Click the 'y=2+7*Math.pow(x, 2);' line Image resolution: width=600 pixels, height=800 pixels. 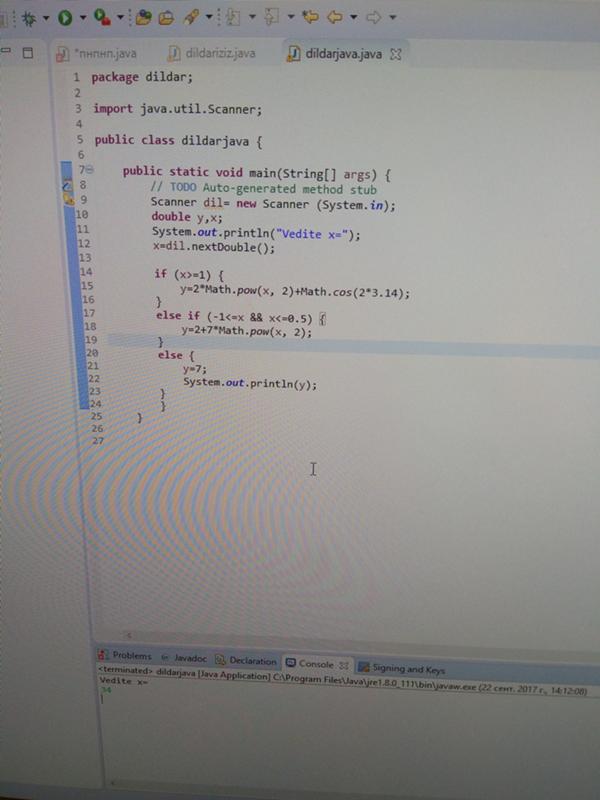246,332
